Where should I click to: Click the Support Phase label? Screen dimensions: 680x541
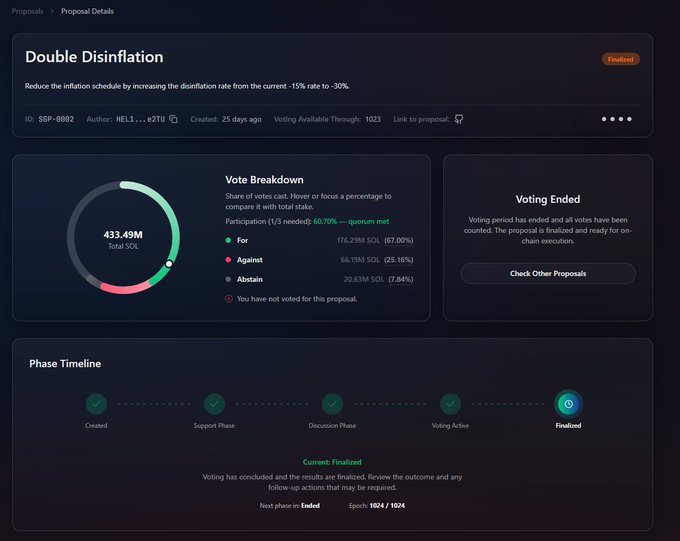[x=214, y=426]
